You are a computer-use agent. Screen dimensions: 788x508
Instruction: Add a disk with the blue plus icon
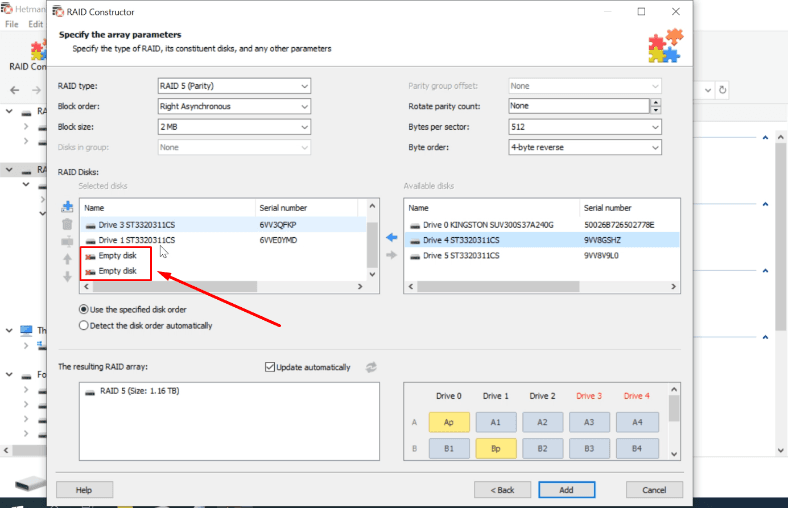click(x=67, y=207)
